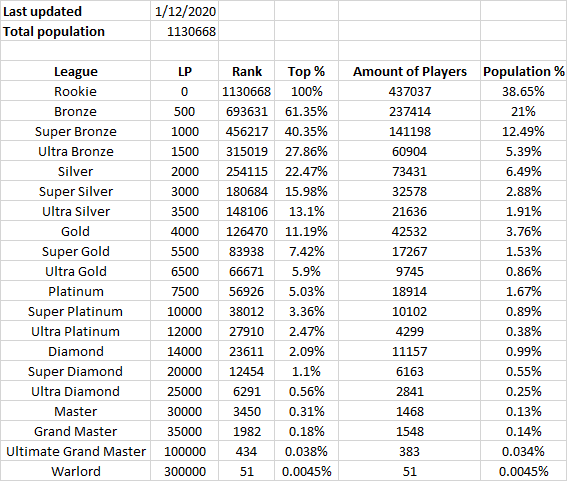Select the League column header cell
This screenshot has height=481, width=567.
(76, 71)
